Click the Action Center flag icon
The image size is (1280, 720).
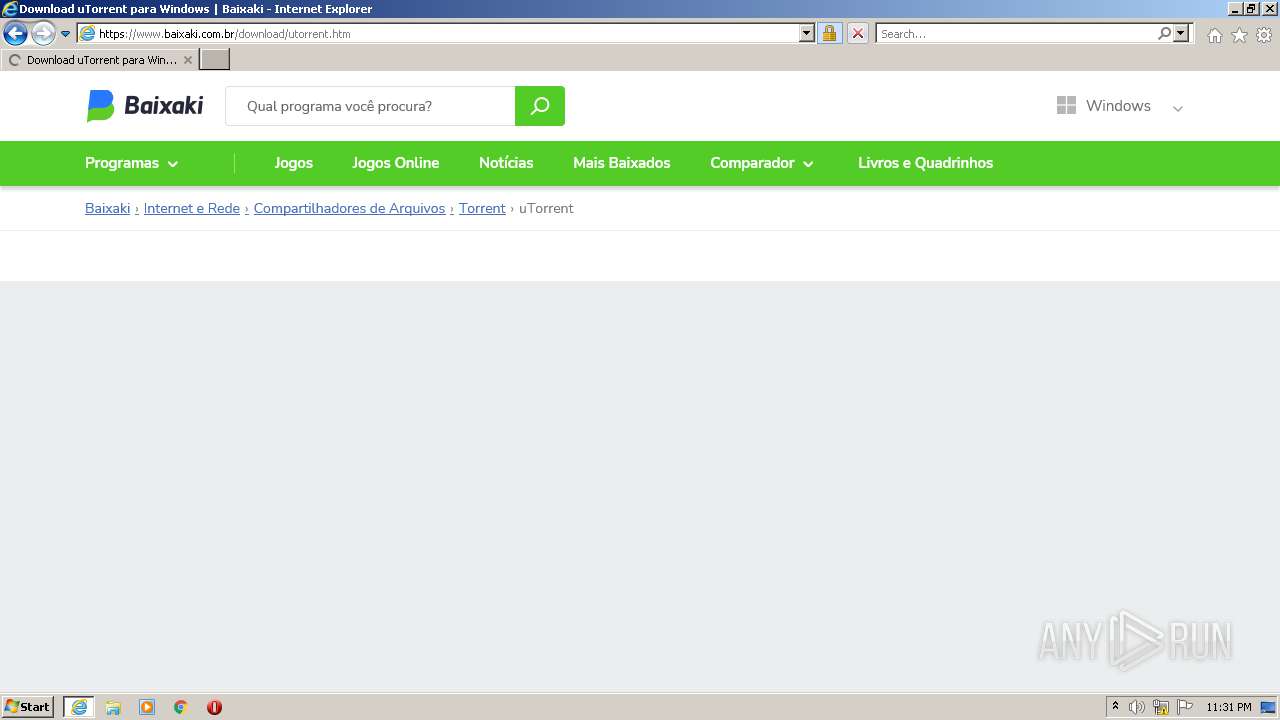pos(1185,707)
